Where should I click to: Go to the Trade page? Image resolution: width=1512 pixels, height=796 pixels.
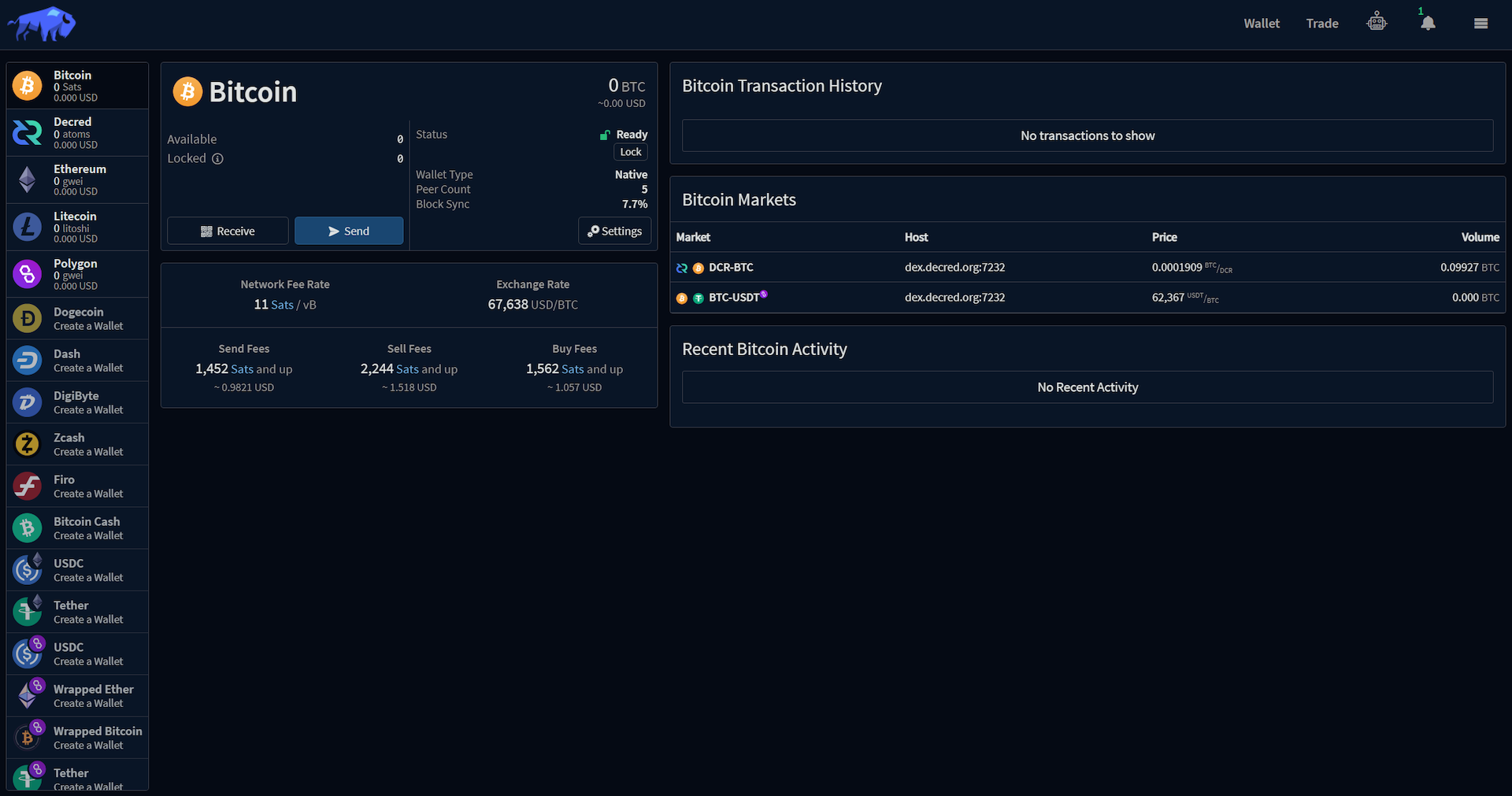1321,24
